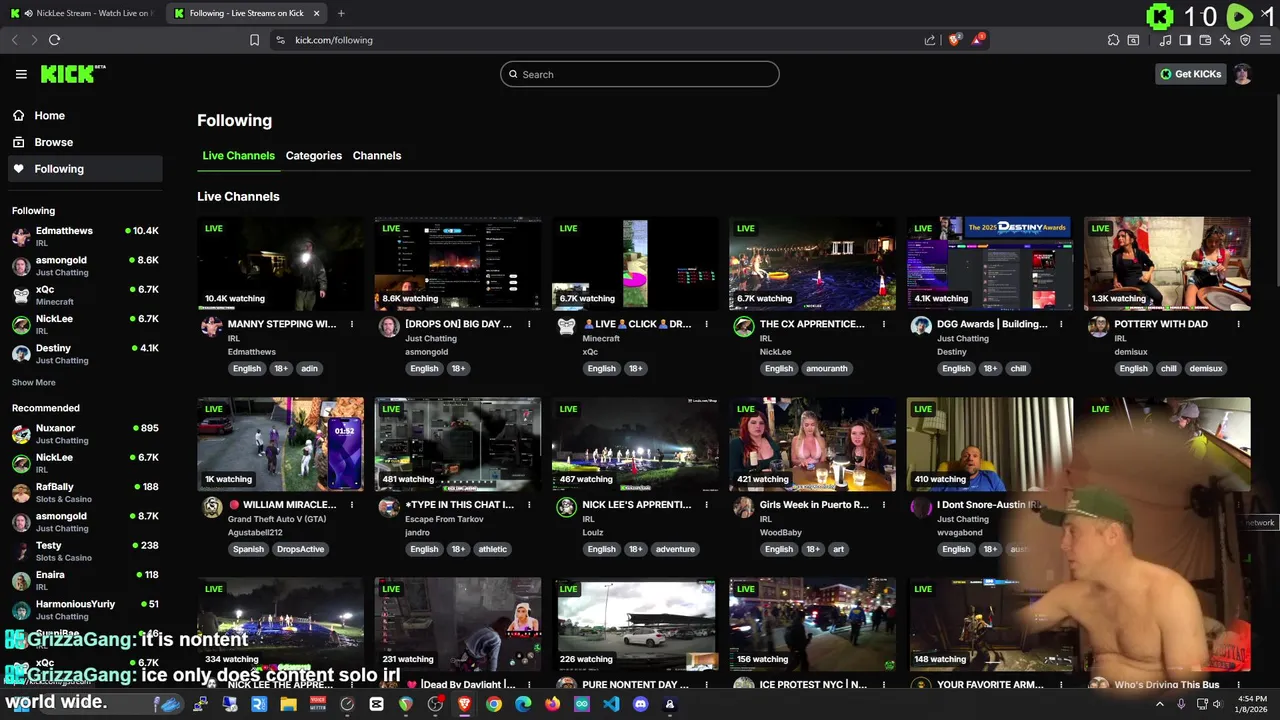The width and height of the screenshot is (1280, 720).
Task: Open the user profile avatar menu
Action: tap(1242, 74)
